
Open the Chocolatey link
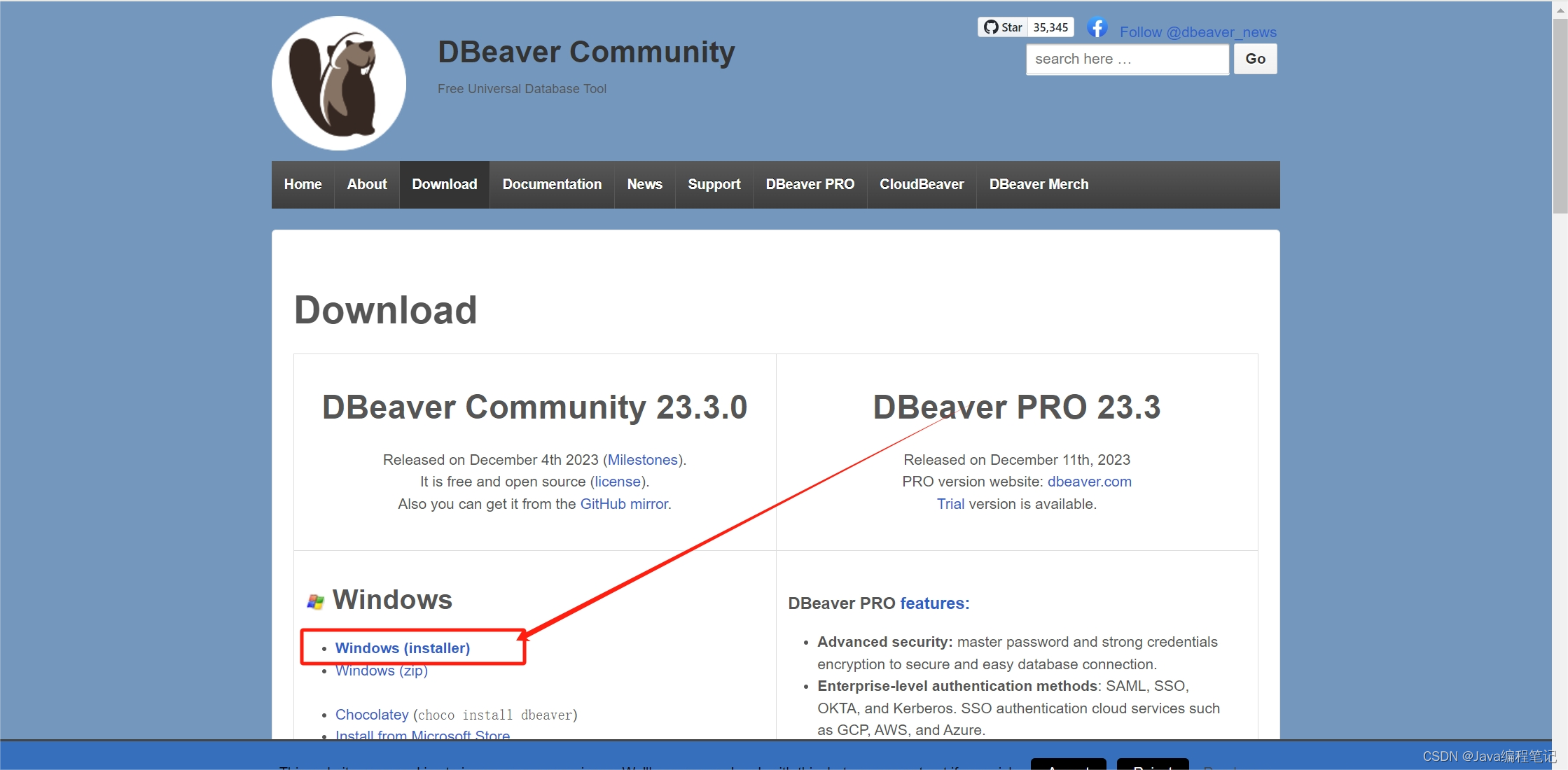point(372,715)
